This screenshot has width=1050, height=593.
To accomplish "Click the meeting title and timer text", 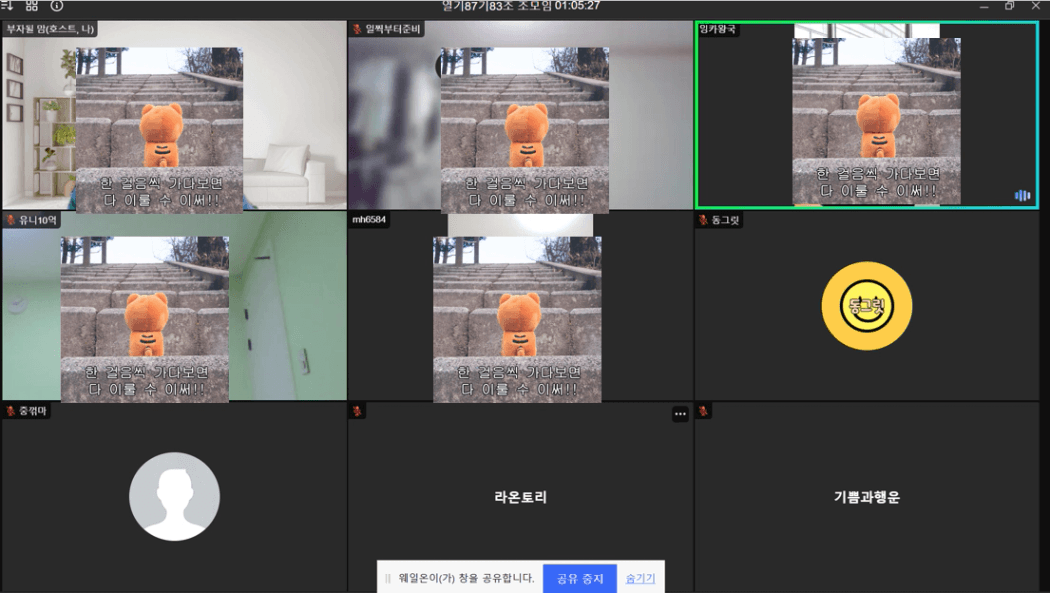I will [521, 5].
